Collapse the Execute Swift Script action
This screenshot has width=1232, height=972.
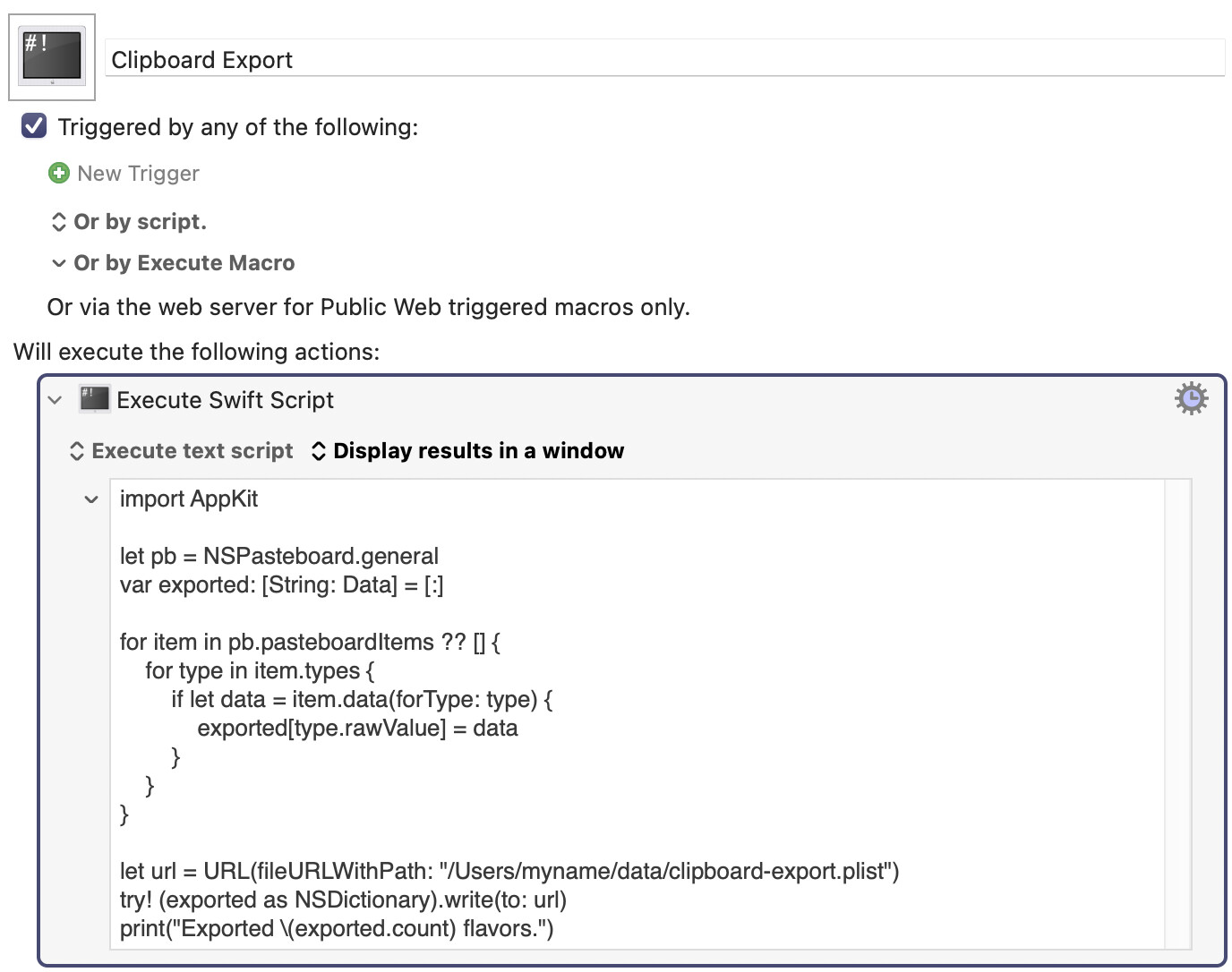(56, 400)
